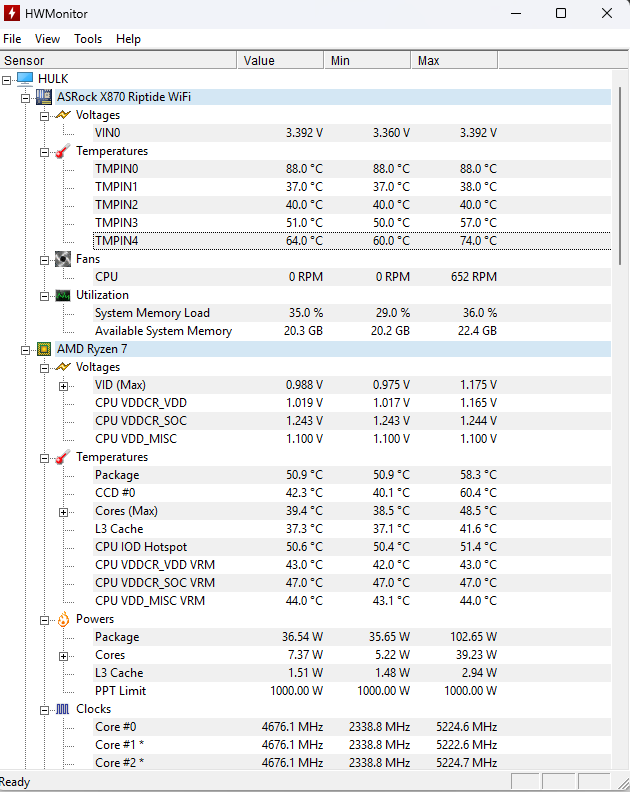This screenshot has height=792, width=630.
Task: Click the Clocks waveform icon
Action: (62, 709)
